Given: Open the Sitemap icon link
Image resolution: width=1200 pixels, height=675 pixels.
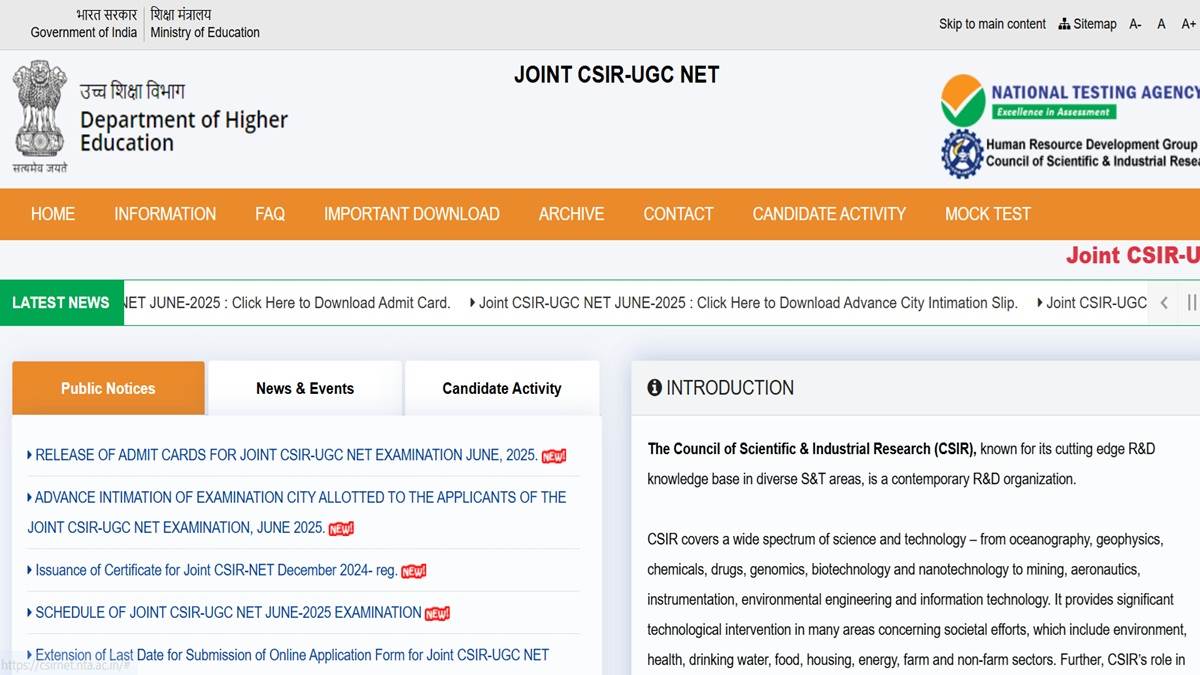Looking at the screenshot, I should point(1087,24).
